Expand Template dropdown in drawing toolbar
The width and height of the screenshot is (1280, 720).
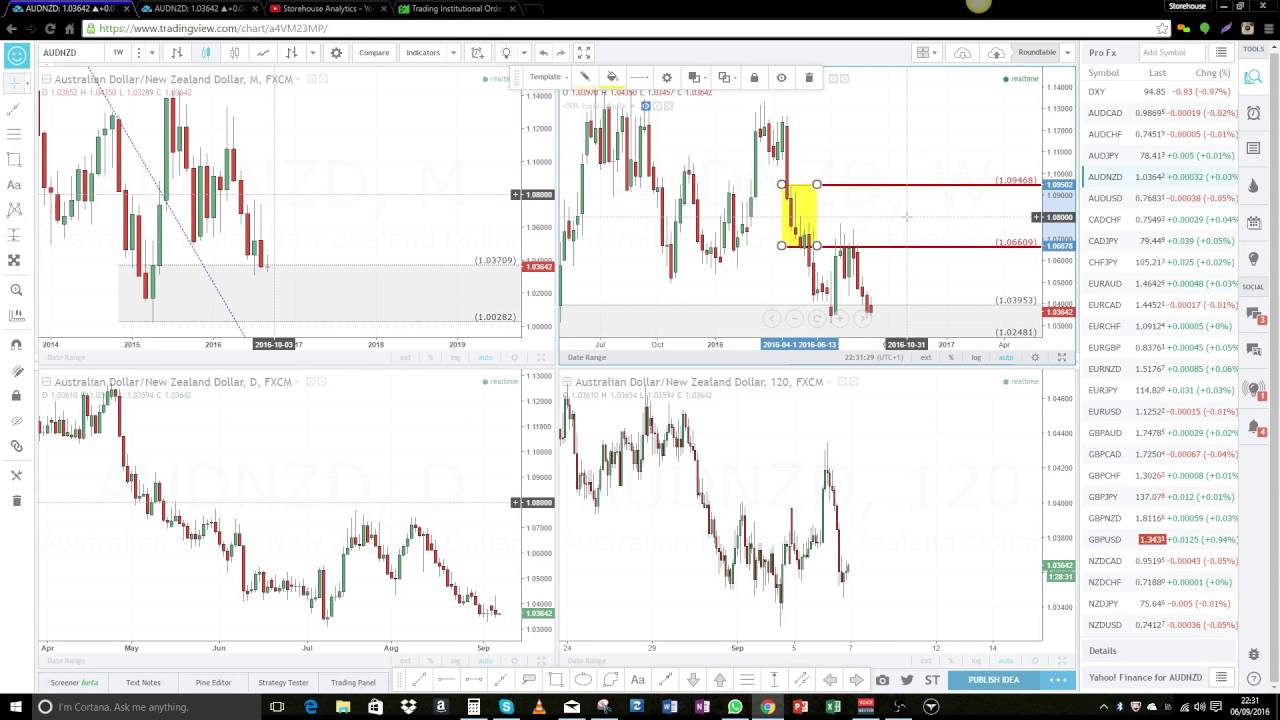[549, 77]
